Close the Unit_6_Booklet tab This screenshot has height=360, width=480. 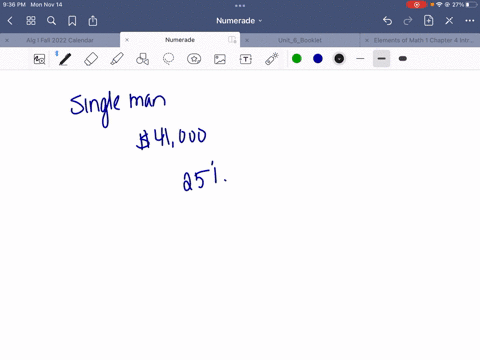click(247, 40)
